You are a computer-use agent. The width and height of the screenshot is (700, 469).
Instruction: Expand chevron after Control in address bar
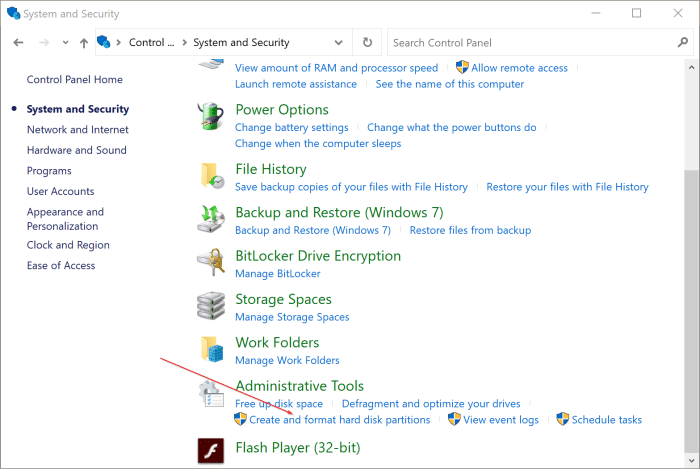point(184,42)
